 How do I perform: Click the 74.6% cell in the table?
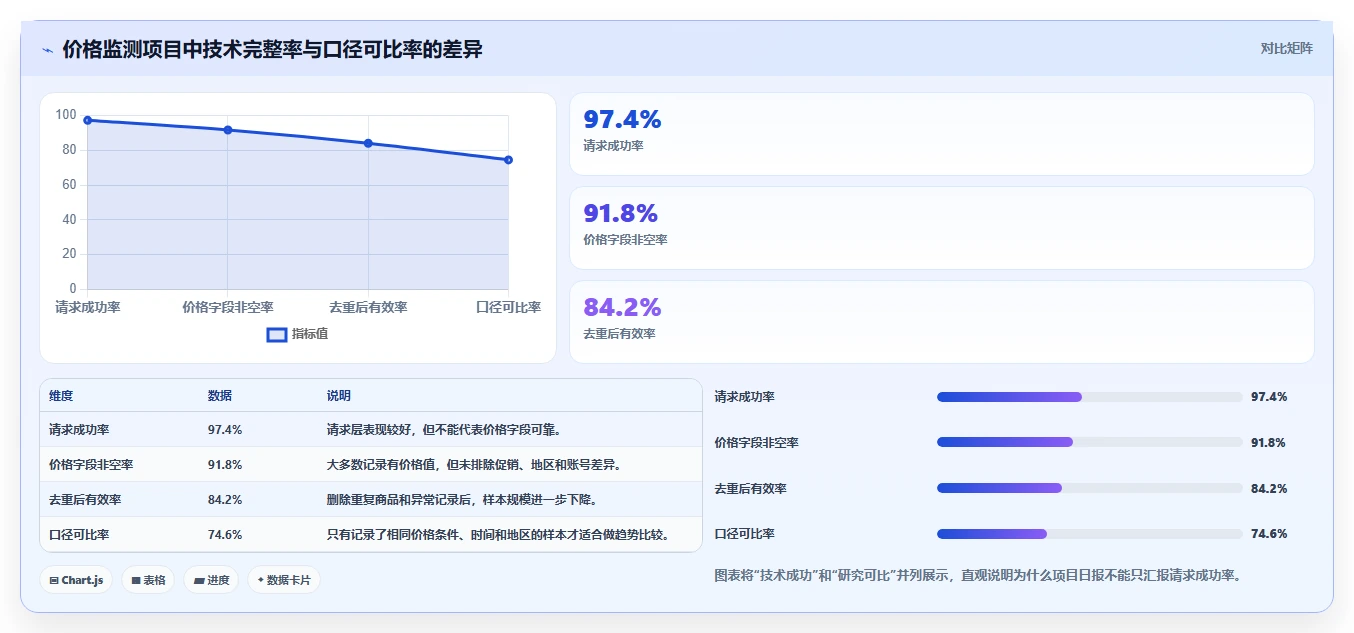(225, 535)
